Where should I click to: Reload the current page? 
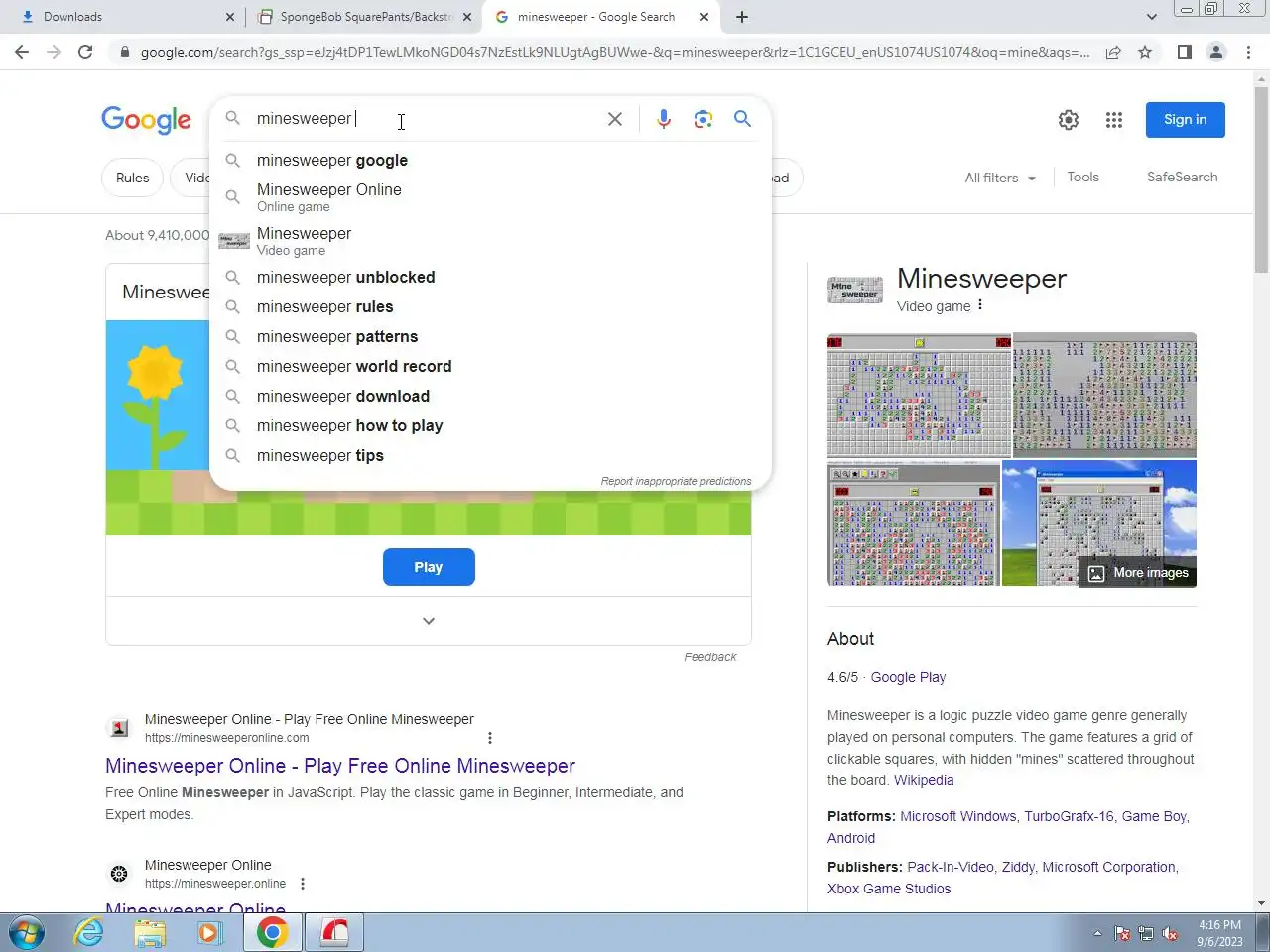[85, 52]
